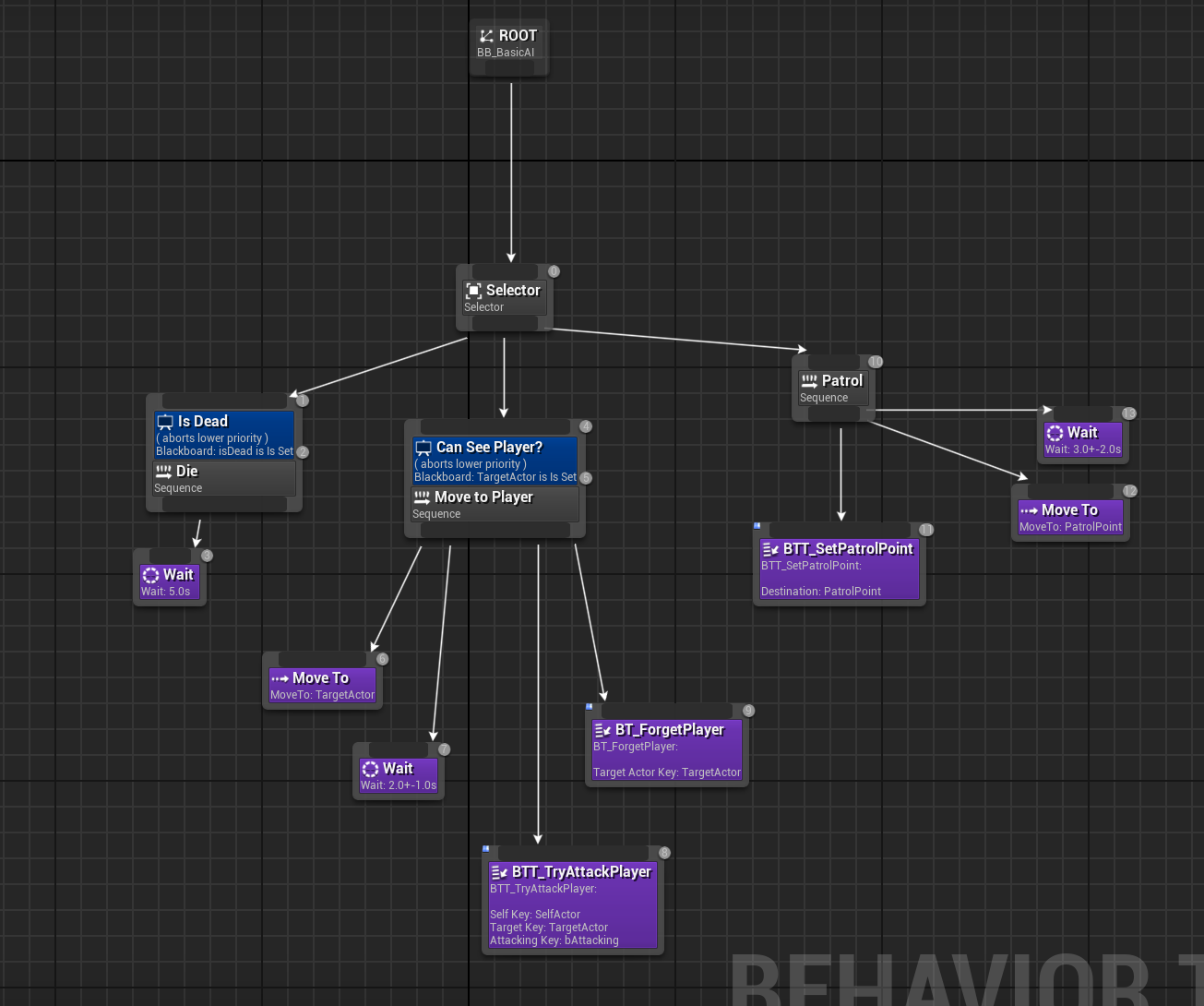Image resolution: width=1204 pixels, height=1006 pixels.
Task: Click the arrow icon on MoveTo TargetActor node
Action: coord(280,678)
